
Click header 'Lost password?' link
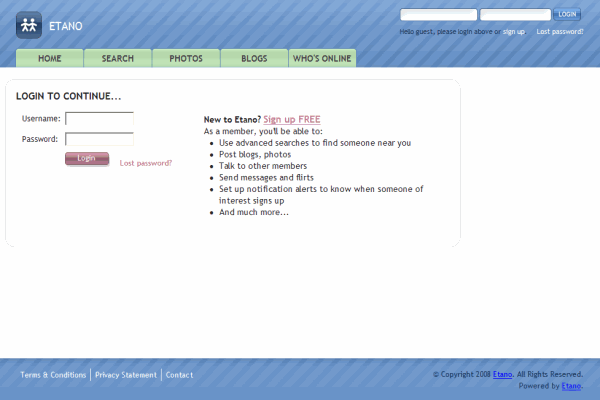click(560, 31)
